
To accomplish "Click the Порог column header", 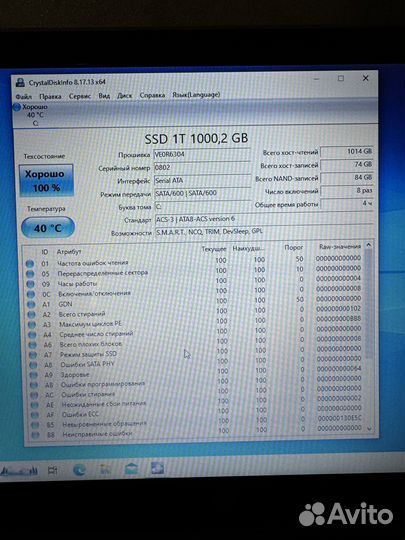I will tap(294, 248).
